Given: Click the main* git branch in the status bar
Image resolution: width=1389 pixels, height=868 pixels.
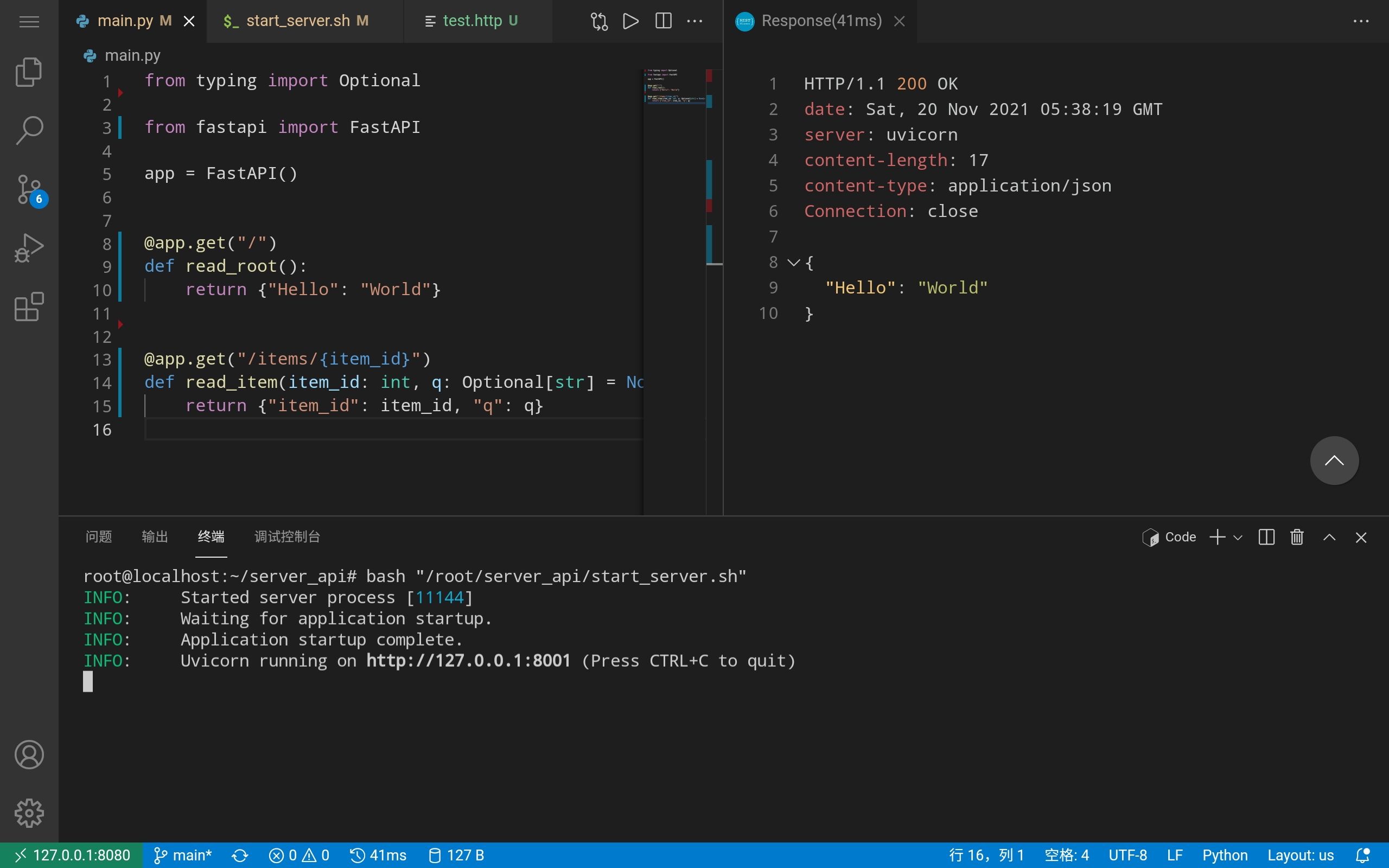Looking at the screenshot, I should pyautogui.click(x=182, y=856).
